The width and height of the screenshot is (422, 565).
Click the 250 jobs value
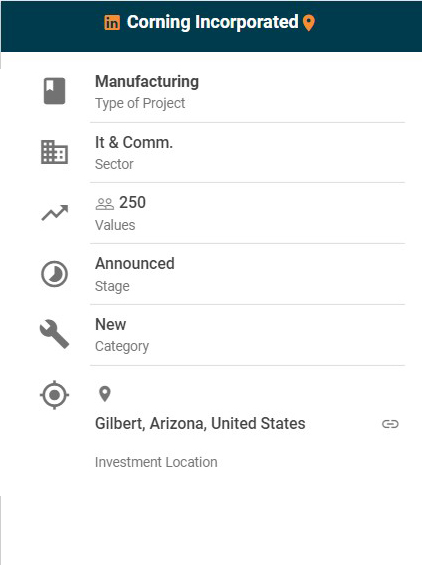(133, 203)
